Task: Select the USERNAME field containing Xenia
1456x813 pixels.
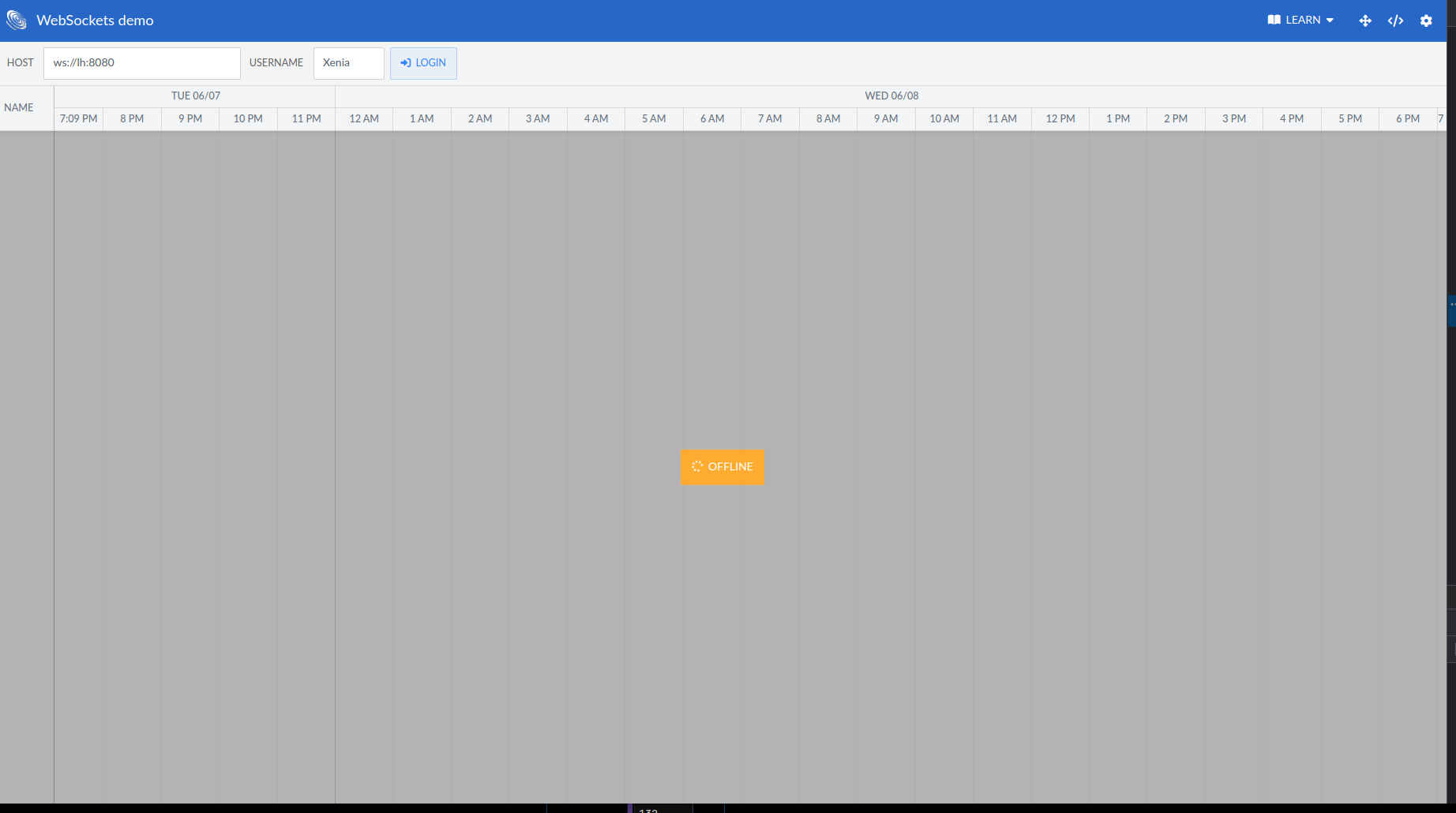Action: [348, 63]
